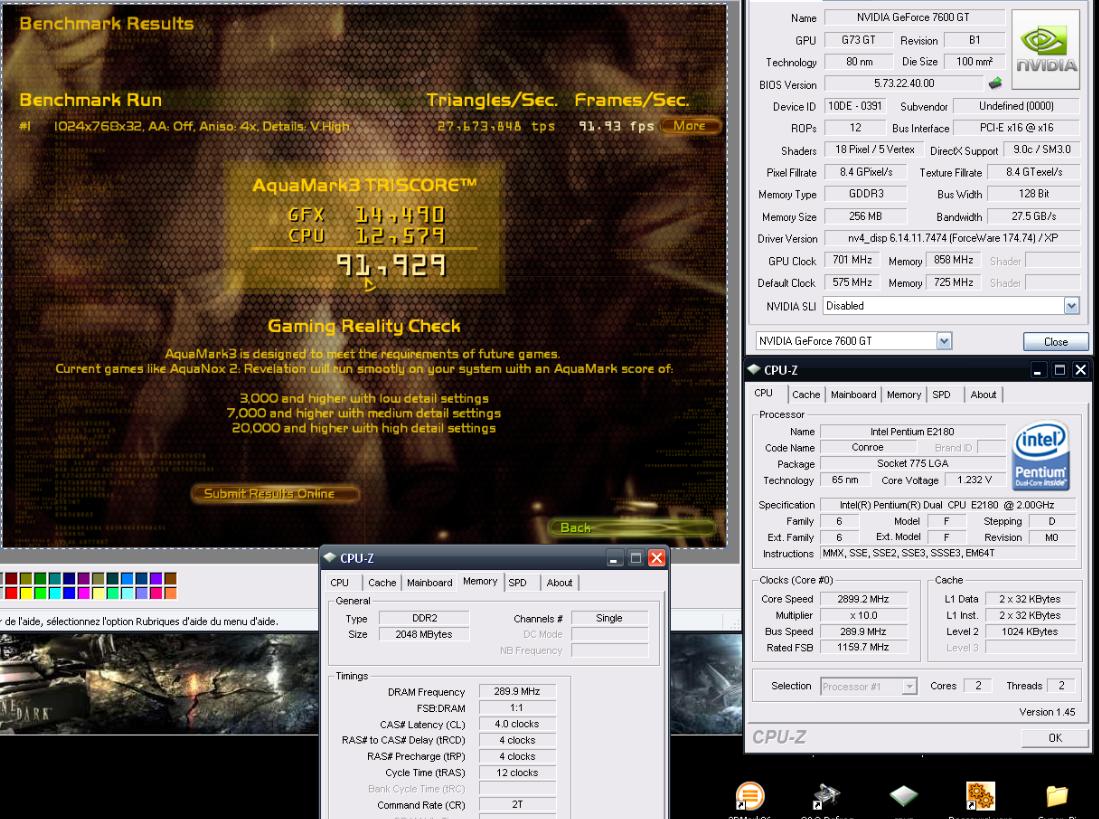The height and width of the screenshot is (819, 1099).
Task: Click the GFX score 14,490
Action: (400, 214)
